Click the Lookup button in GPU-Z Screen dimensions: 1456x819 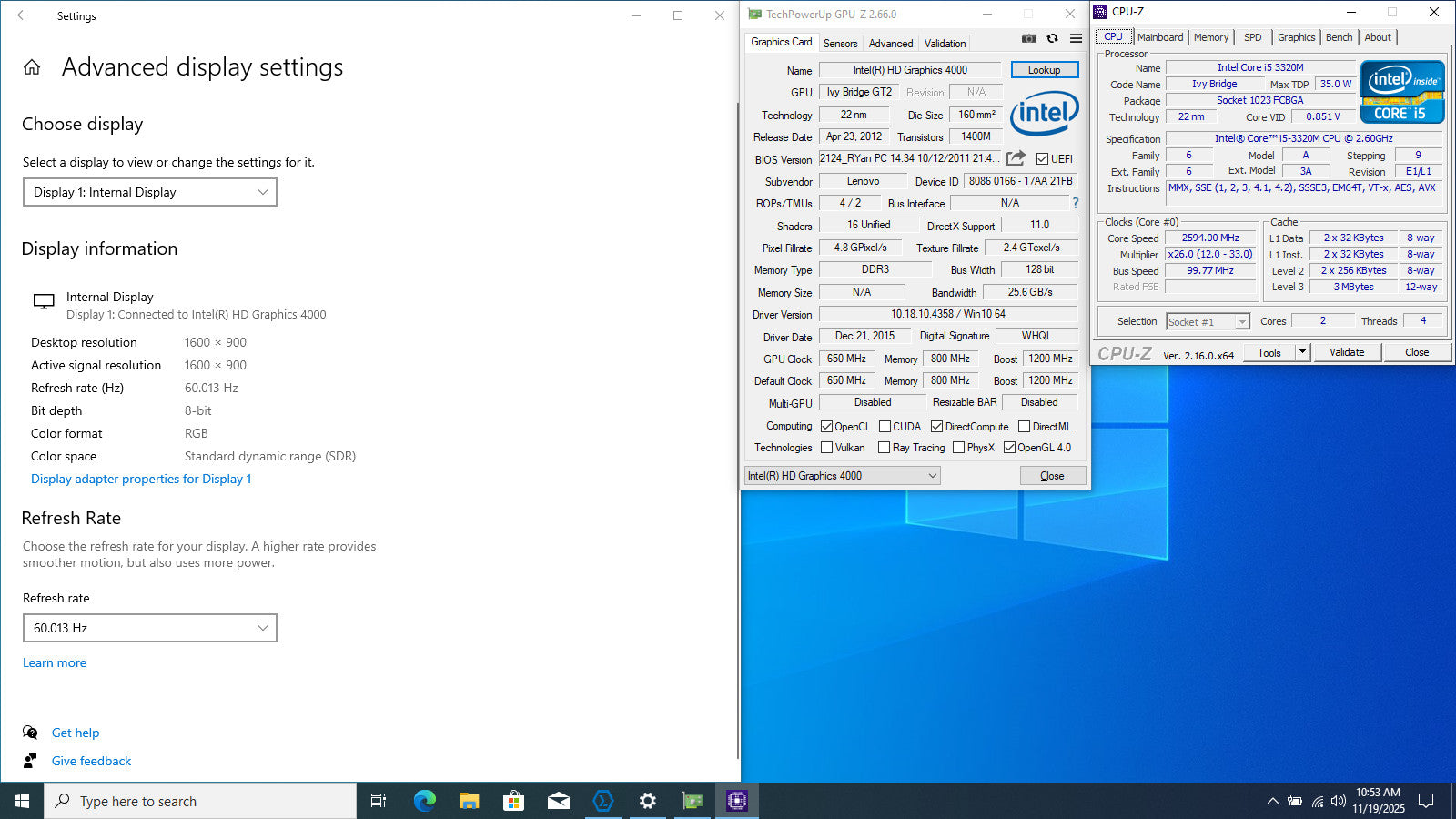[1044, 70]
